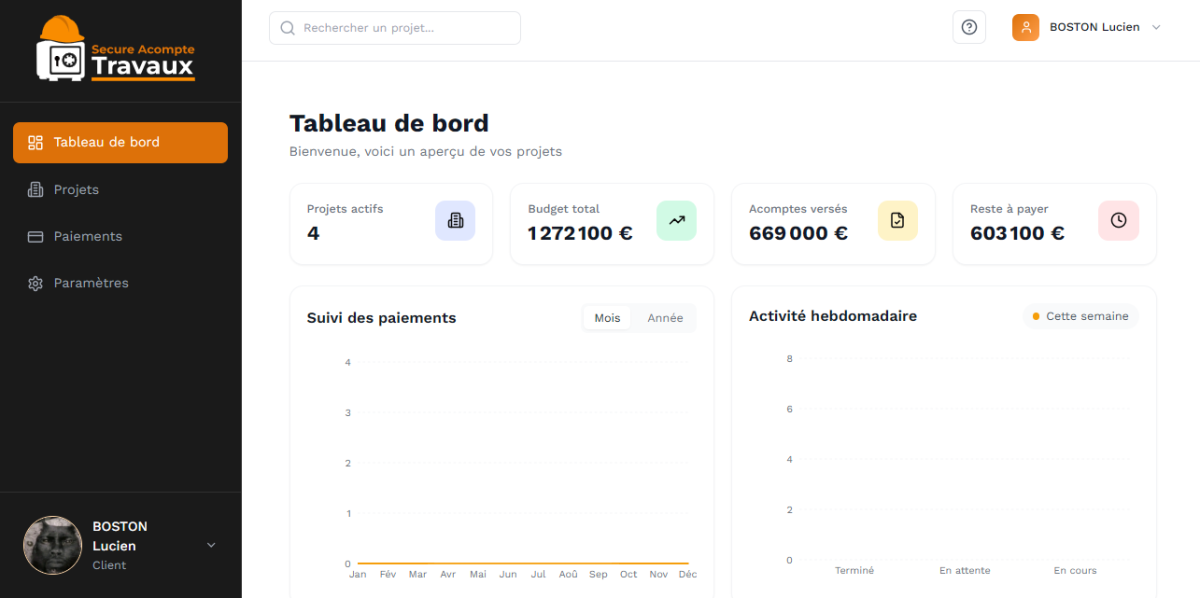Click the sidebar profile photo
This screenshot has height=598, width=1200.
(x=52, y=545)
